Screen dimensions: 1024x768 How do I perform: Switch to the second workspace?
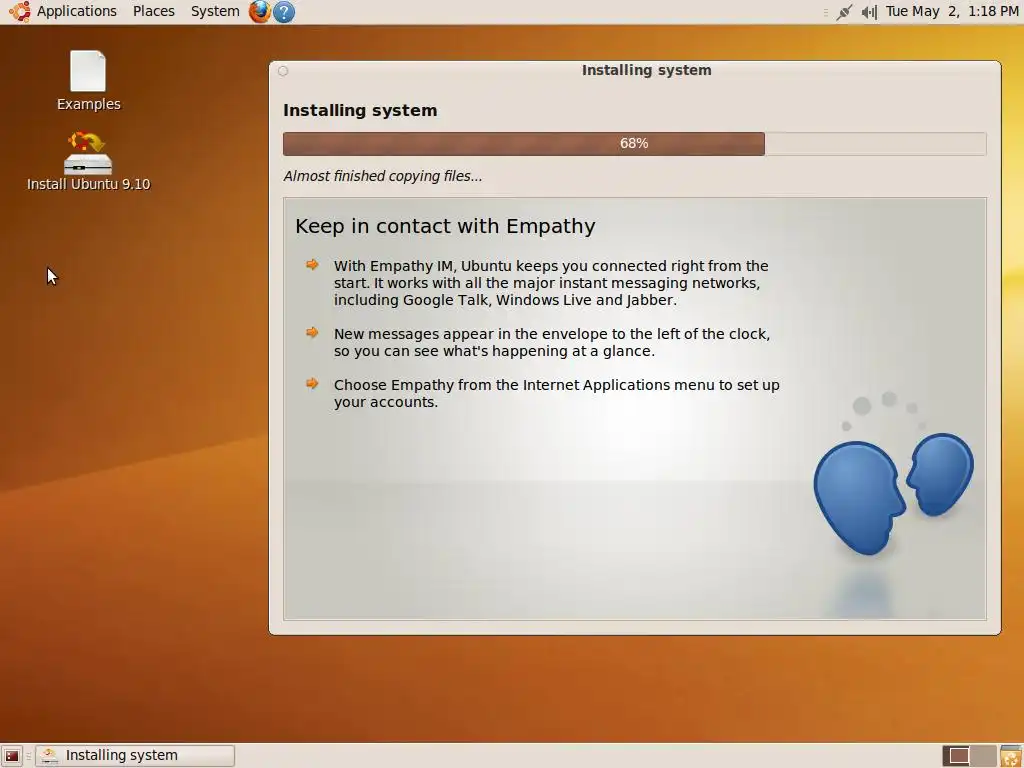pos(984,756)
